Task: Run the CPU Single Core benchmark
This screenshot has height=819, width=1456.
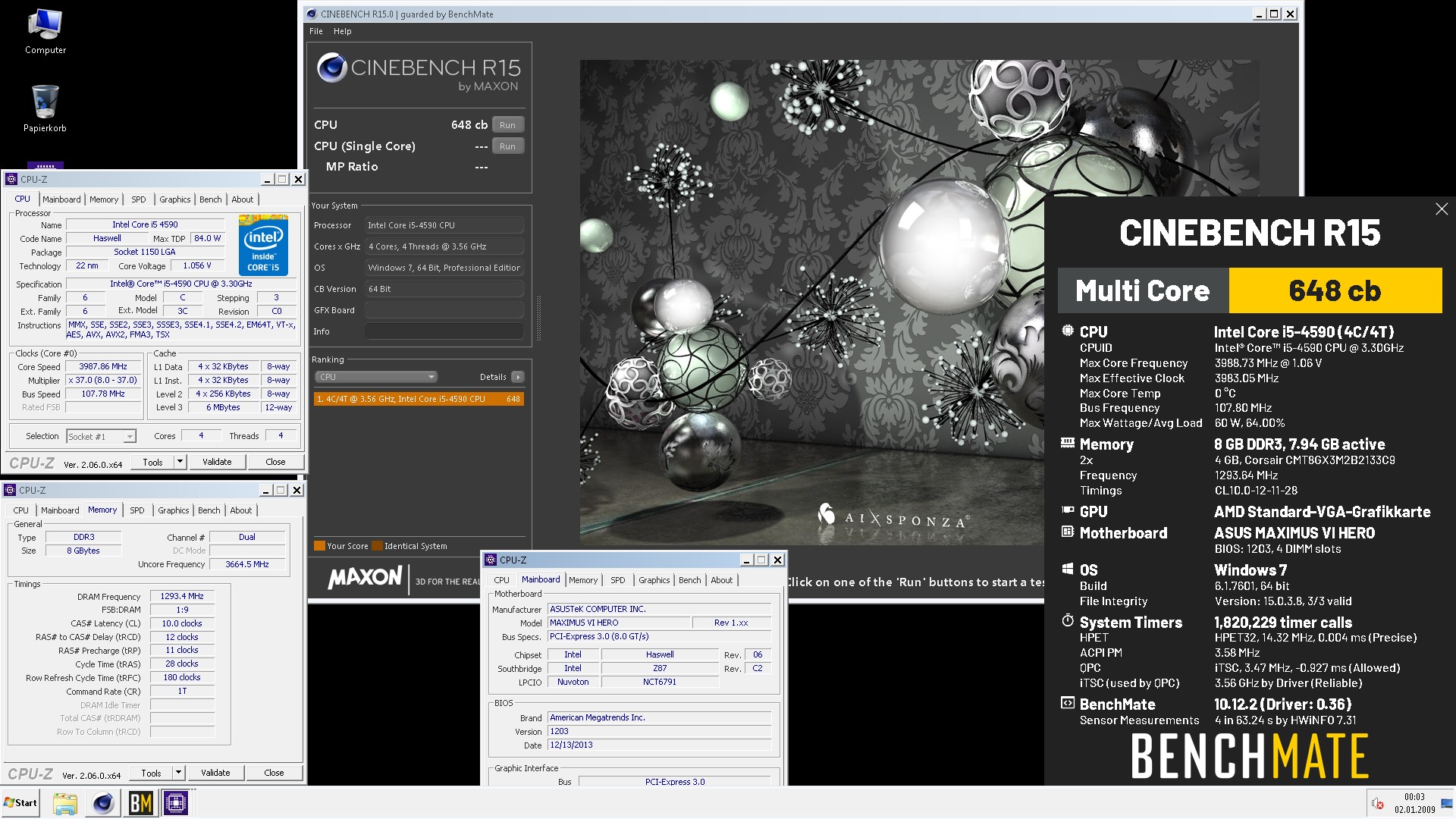Action: (x=507, y=146)
